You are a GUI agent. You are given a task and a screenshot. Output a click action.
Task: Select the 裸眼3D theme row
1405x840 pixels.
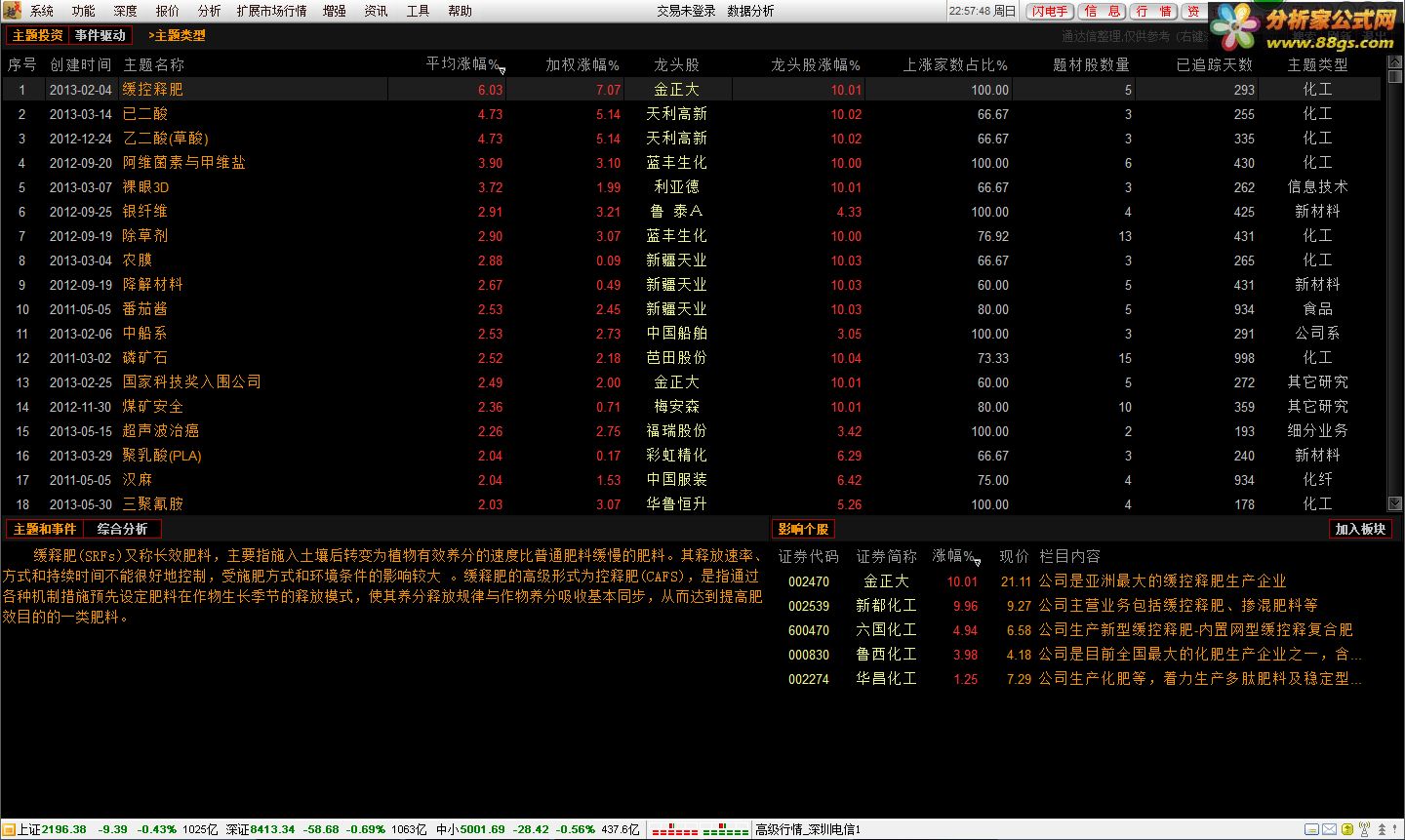(692, 187)
